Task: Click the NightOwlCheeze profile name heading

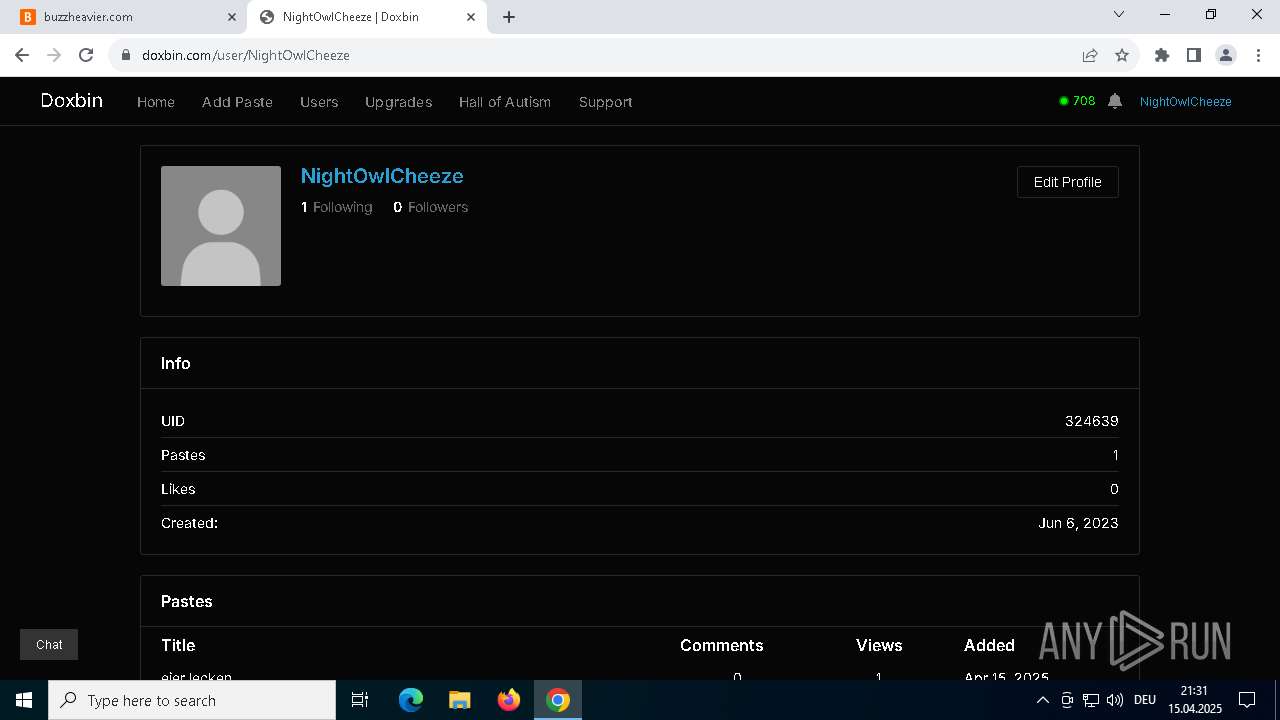Action: [x=382, y=176]
